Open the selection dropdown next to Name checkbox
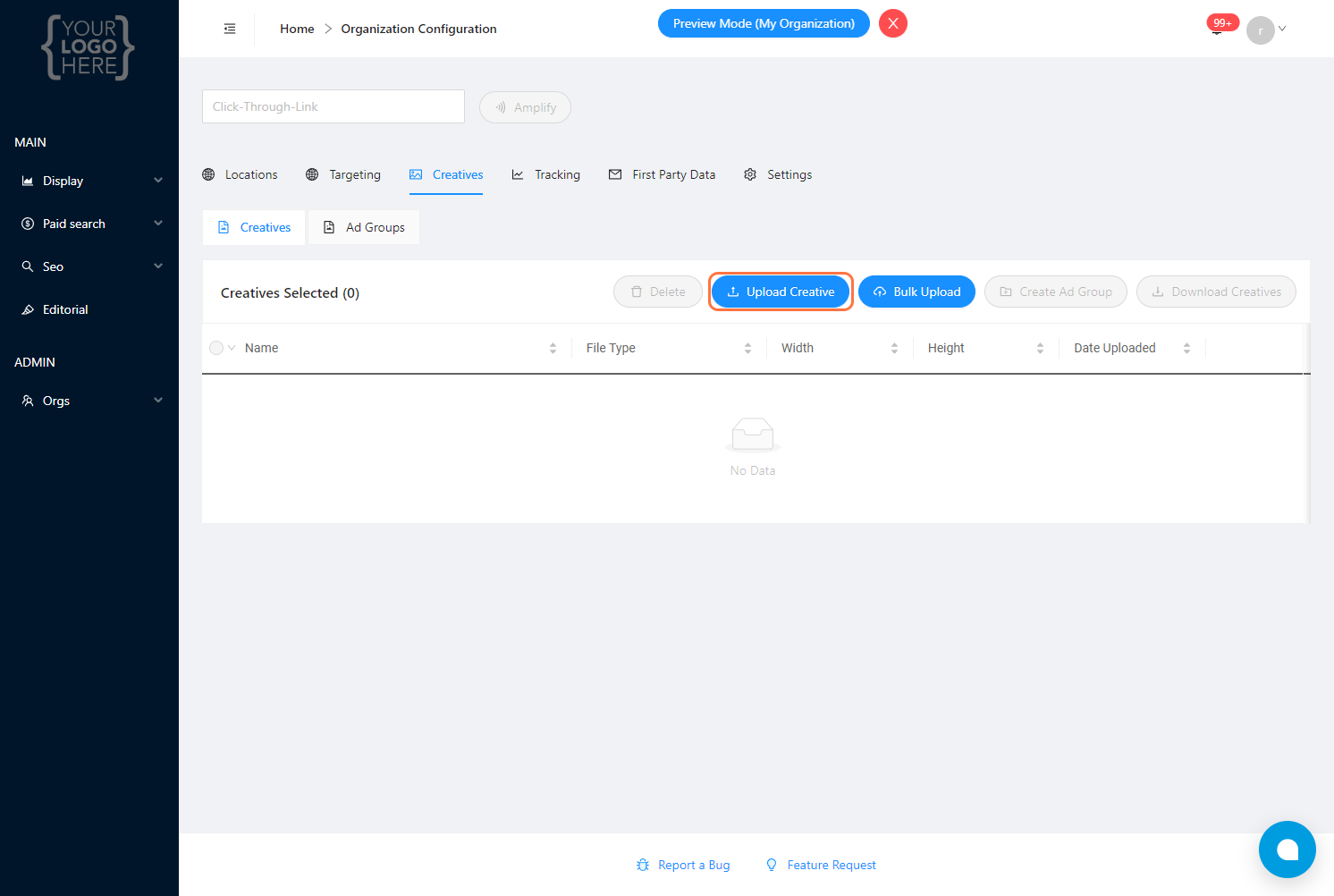Screen dimensions: 1334x896 pyautogui.click(x=232, y=348)
